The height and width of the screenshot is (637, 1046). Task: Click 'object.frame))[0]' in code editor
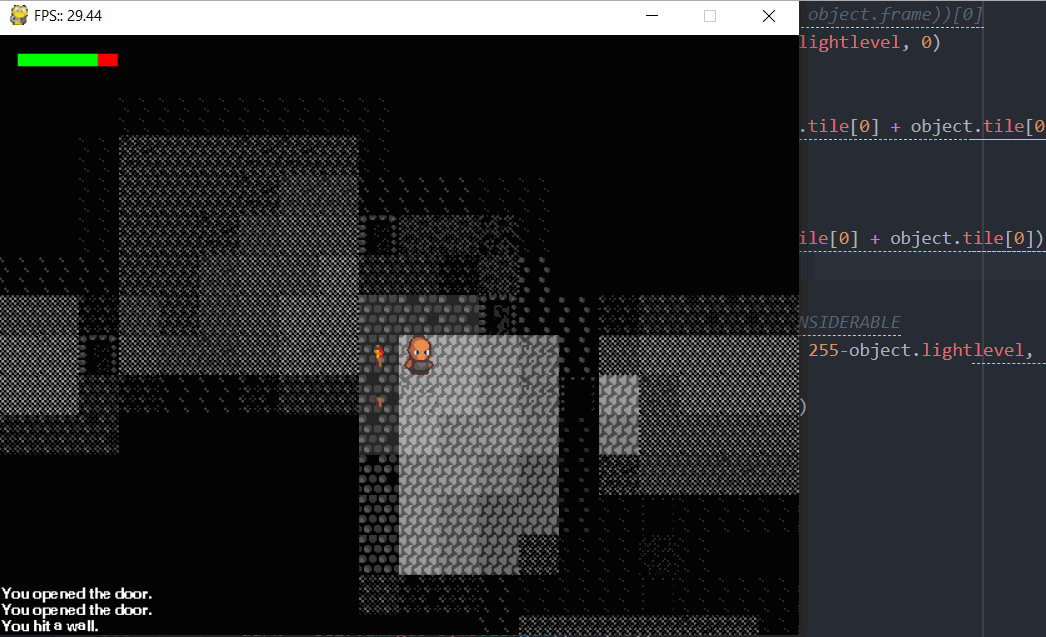coord(895,14)
